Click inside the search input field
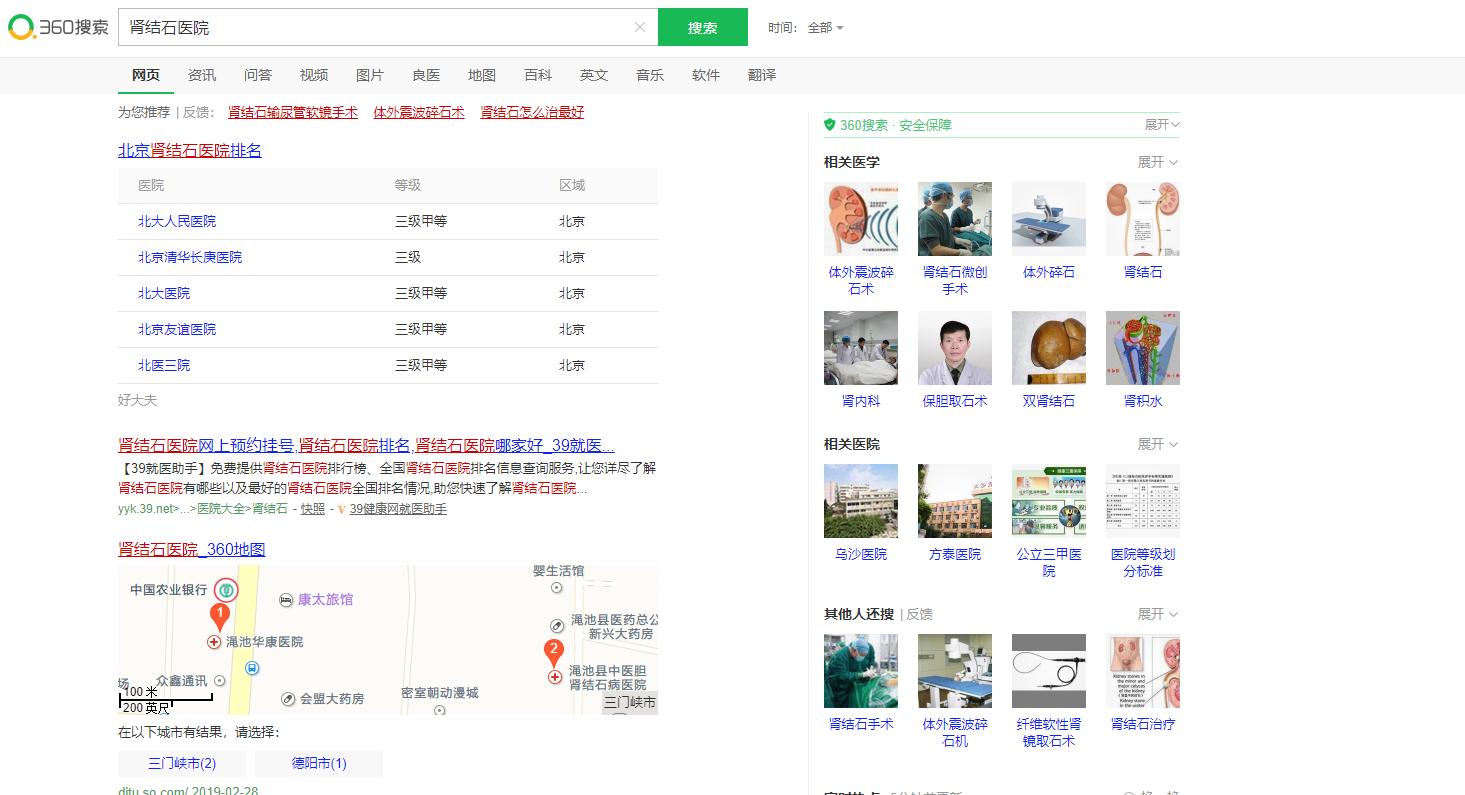1465x795 pixels. (380, 27)
